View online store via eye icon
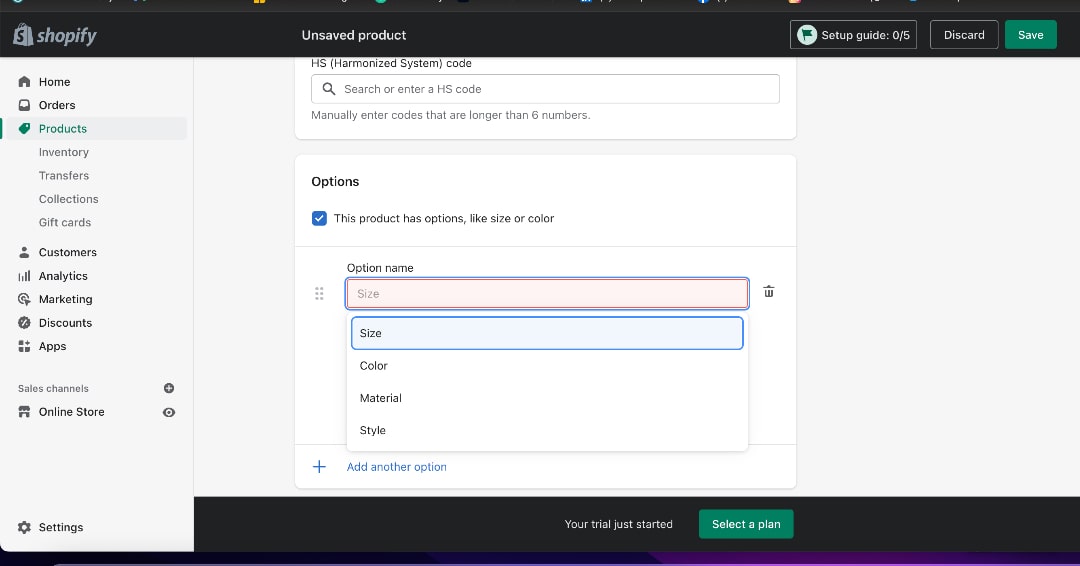The image size is (1080, 566). [x=169, y=412]
